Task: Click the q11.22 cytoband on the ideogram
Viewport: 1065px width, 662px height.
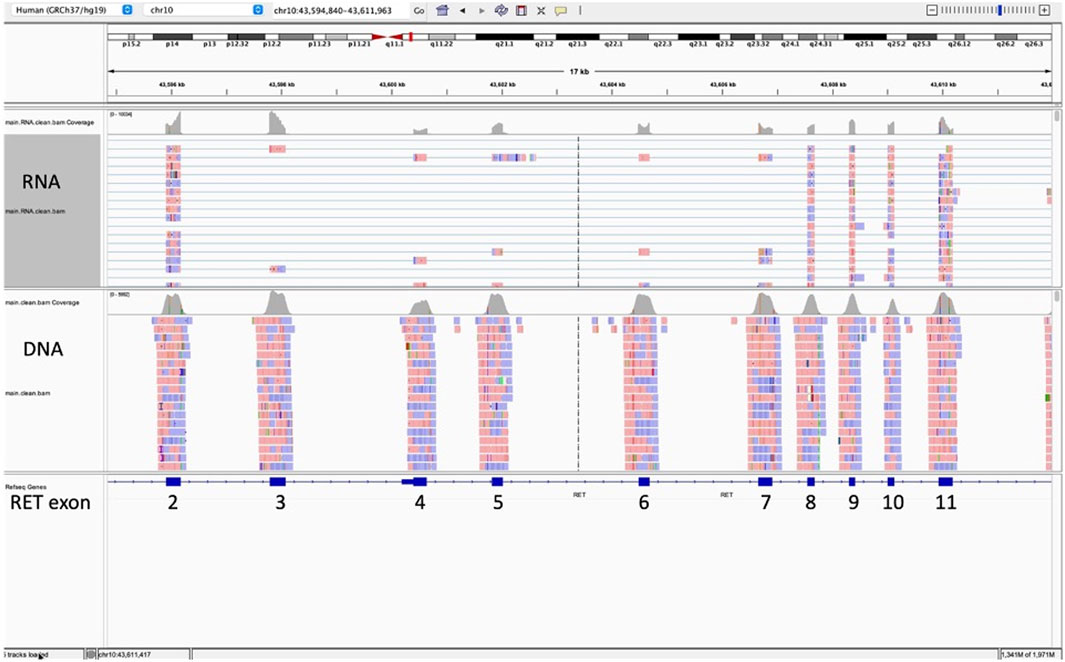Action: tap(441, 36)
